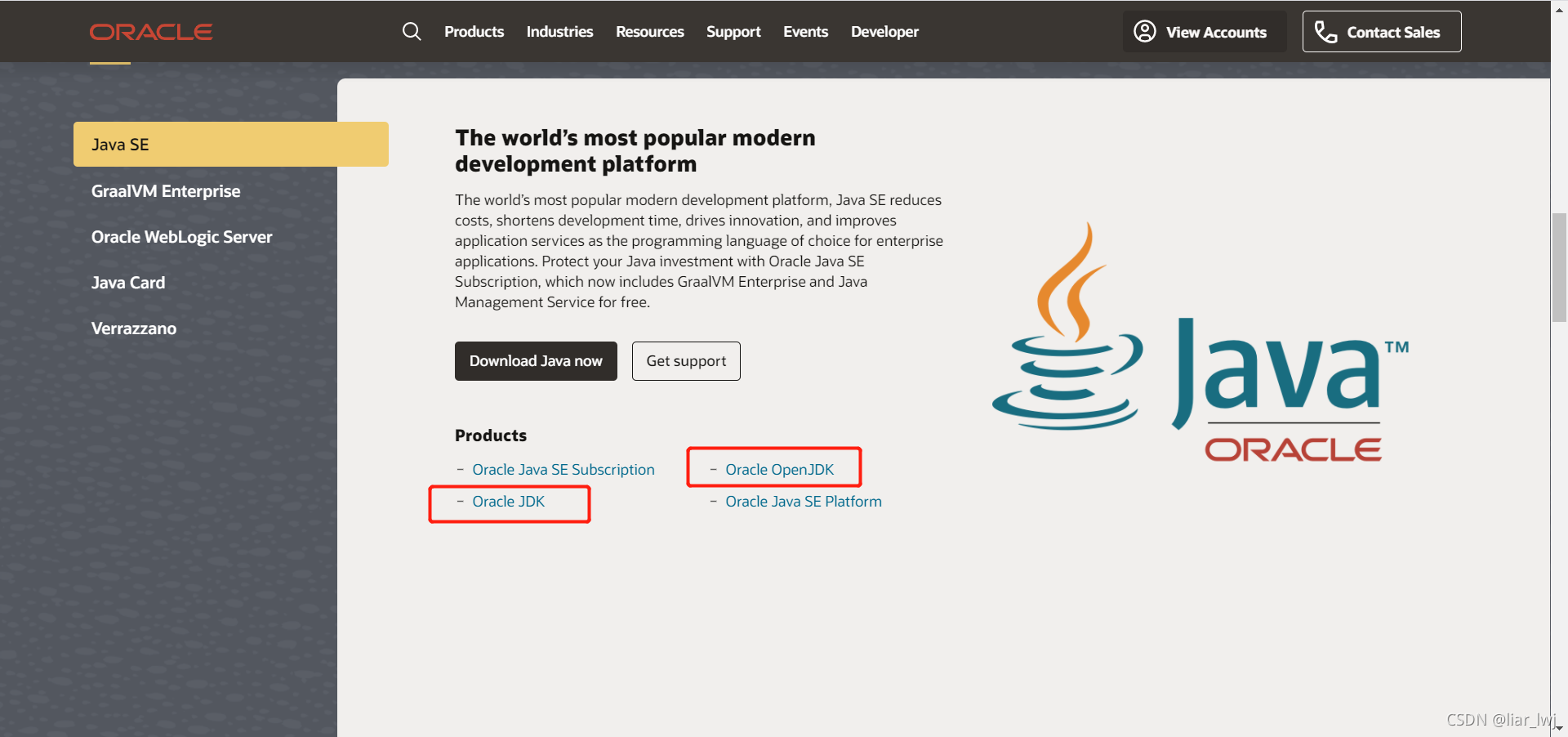Select Oracle WebLogic Server in sidebar
This screenshot has width=1568, height=737.
pyautogui.click(x=181, y=237)
